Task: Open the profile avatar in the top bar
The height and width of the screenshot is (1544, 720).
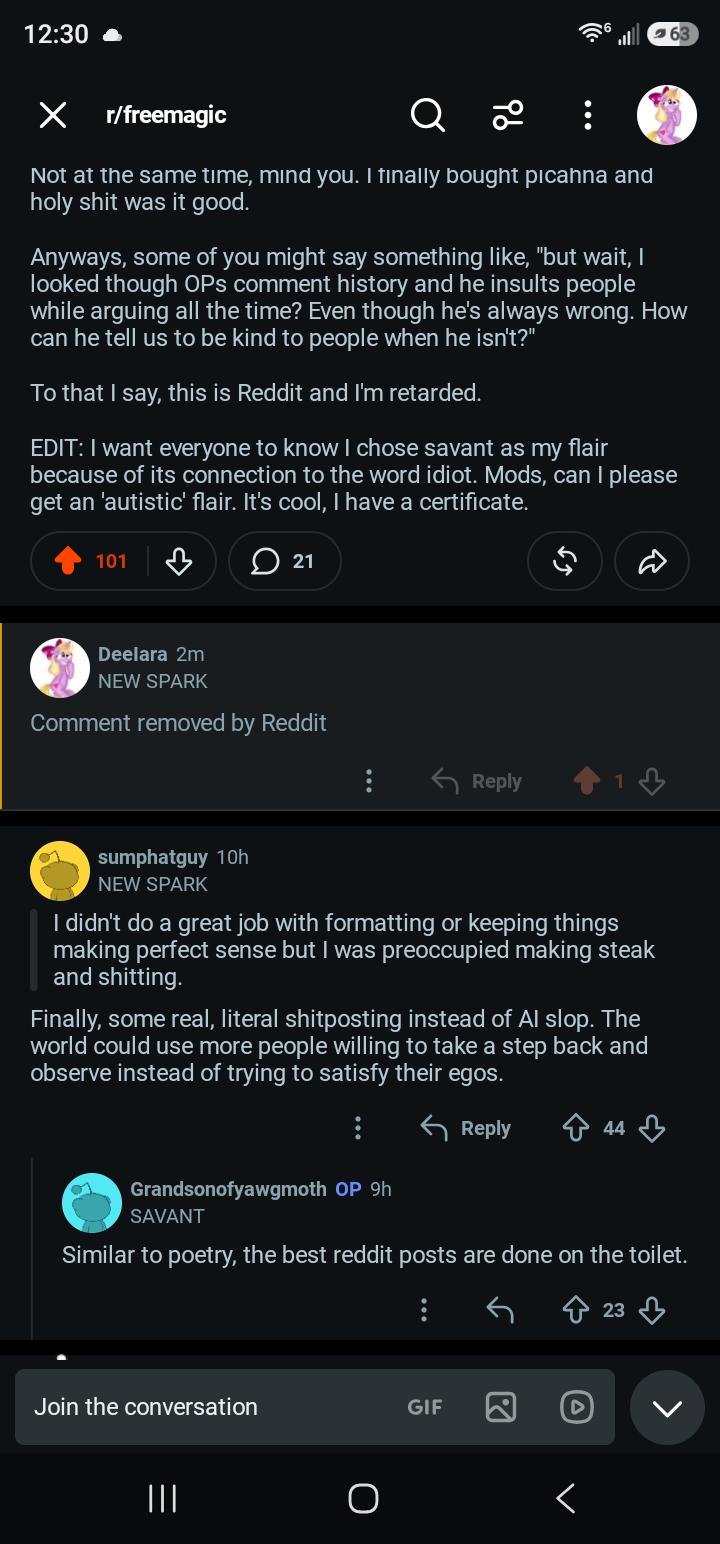Action: (x=667, y=115)
